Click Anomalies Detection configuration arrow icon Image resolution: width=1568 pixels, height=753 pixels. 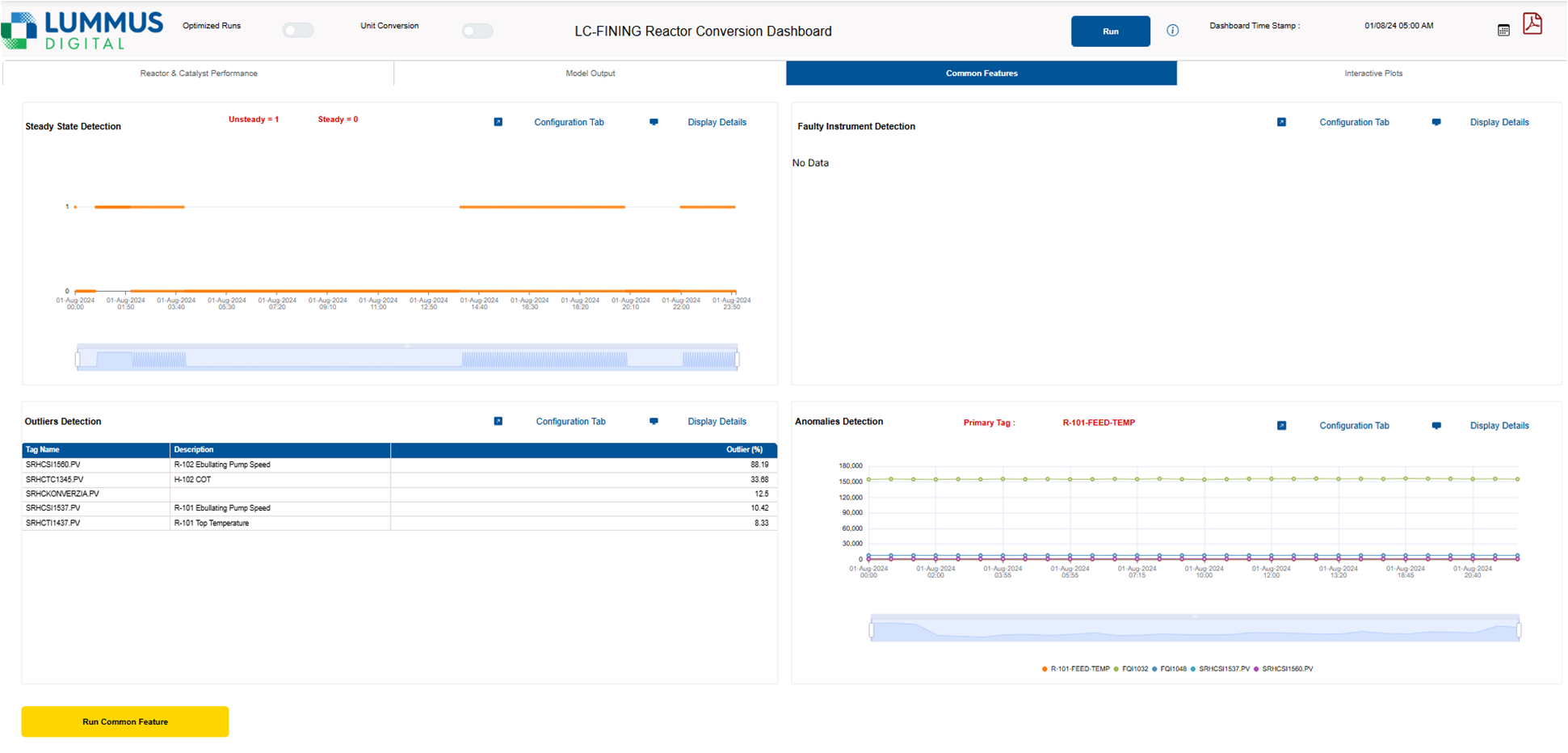click(1281, 426)
